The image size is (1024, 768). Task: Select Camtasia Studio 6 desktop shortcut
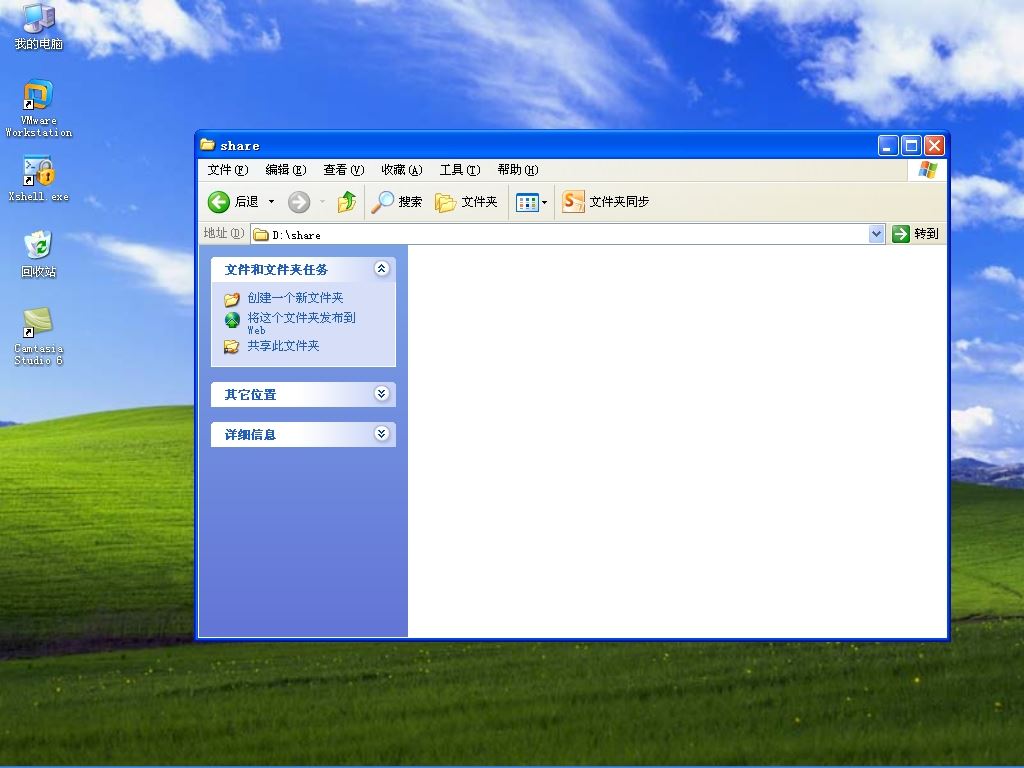point(39,336)
